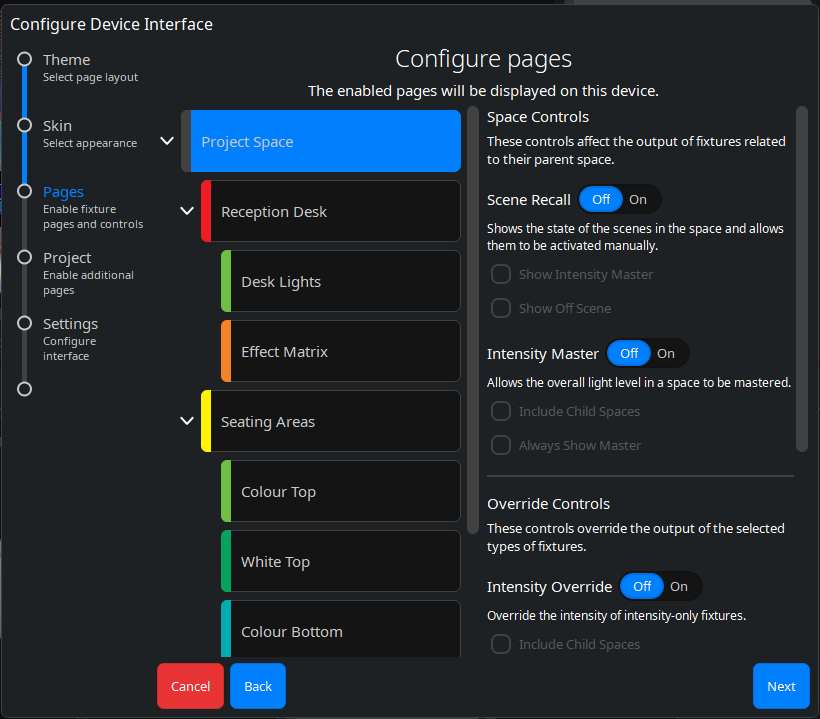
Task: Turn Scene Recall on
Action: (638, 200)
